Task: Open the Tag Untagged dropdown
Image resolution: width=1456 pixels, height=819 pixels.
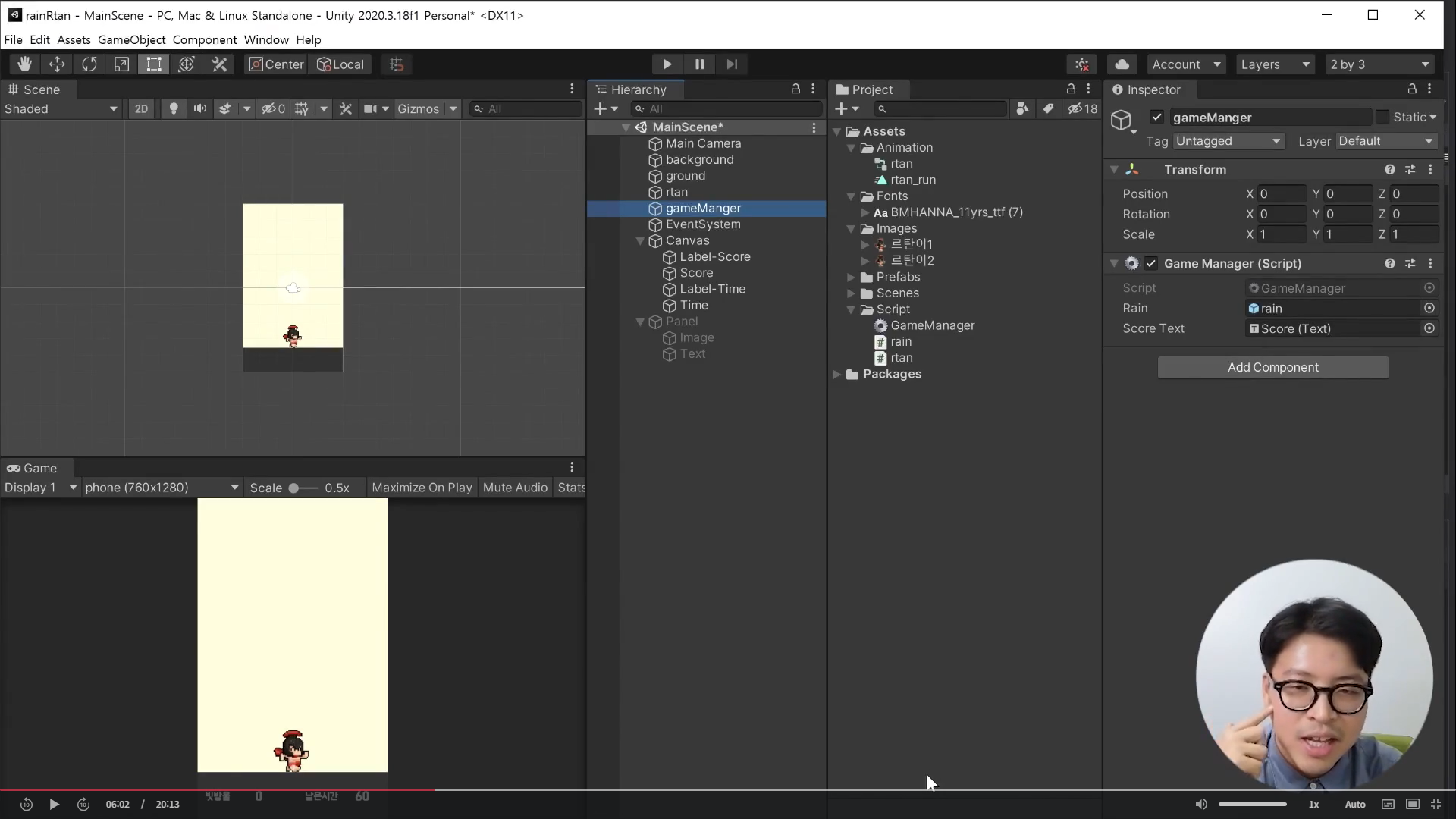Action: tap(1228, 141)
